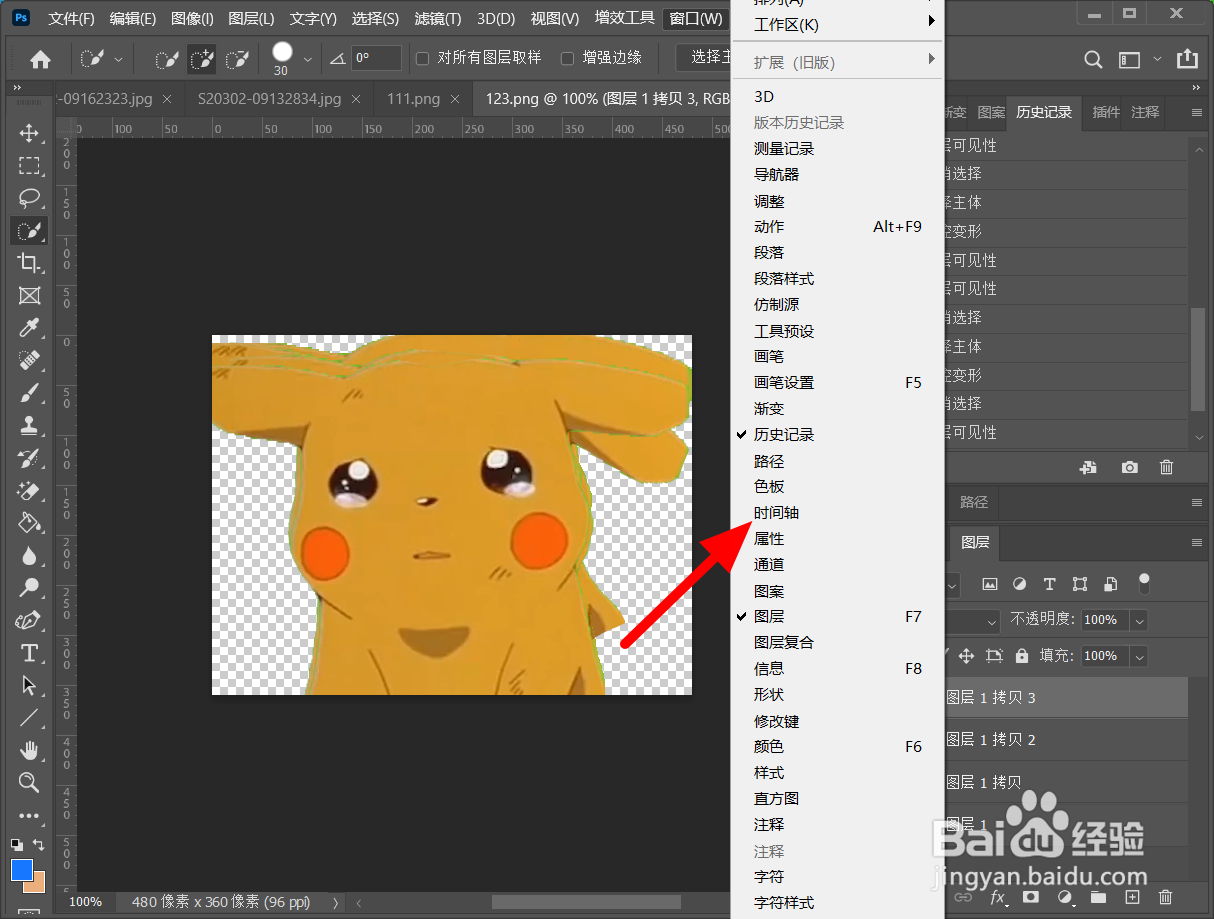This screenshot has width=1214, height=919.
Task: Open the Fill dropdown arrow
Action: point(1138,656)
